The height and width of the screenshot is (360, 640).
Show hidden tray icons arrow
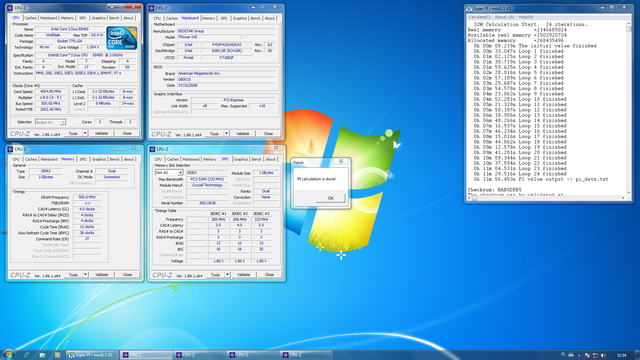579,356
